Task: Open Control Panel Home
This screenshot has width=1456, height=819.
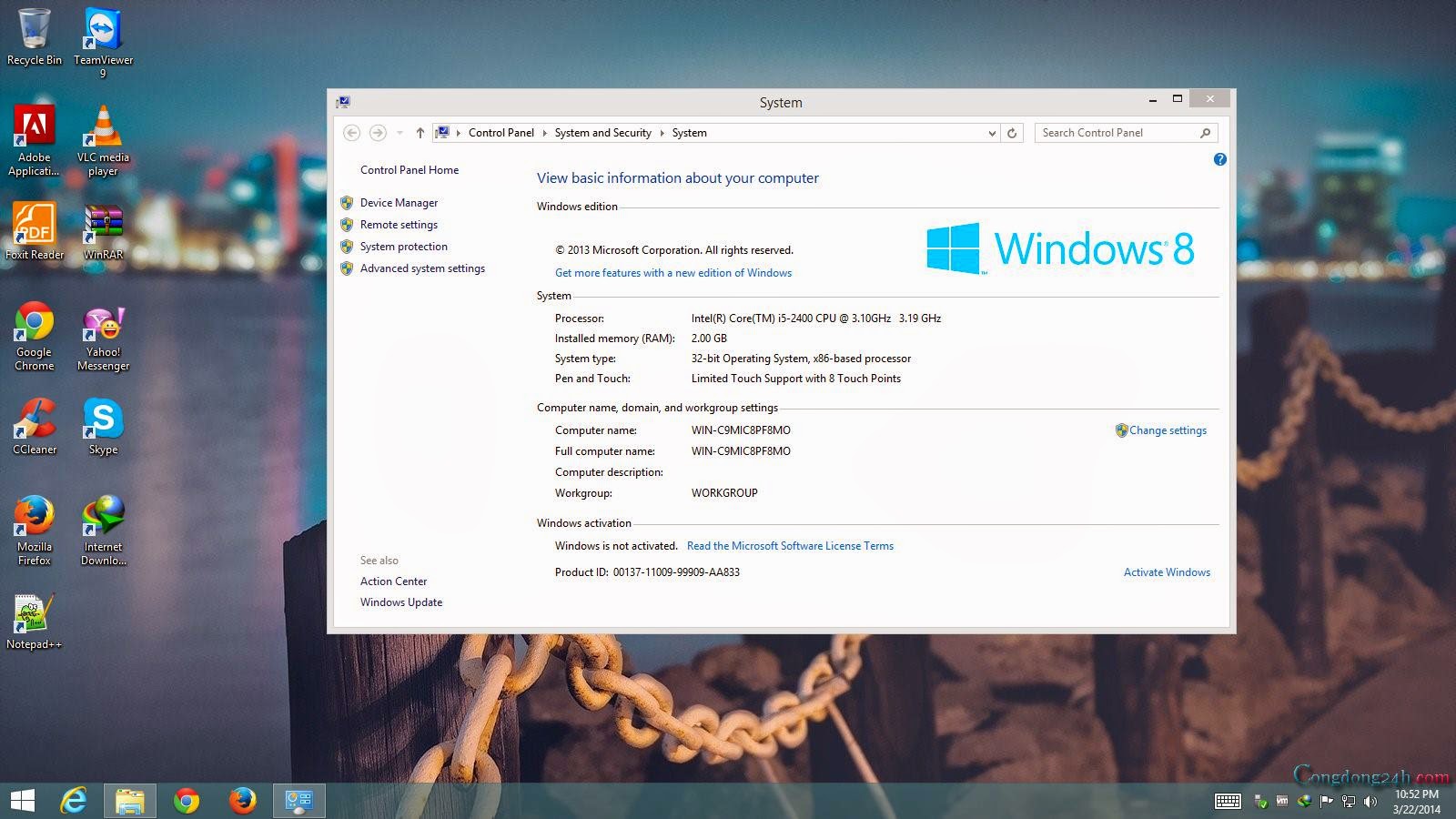Action: pyautogui.click(x=409, y=170)
